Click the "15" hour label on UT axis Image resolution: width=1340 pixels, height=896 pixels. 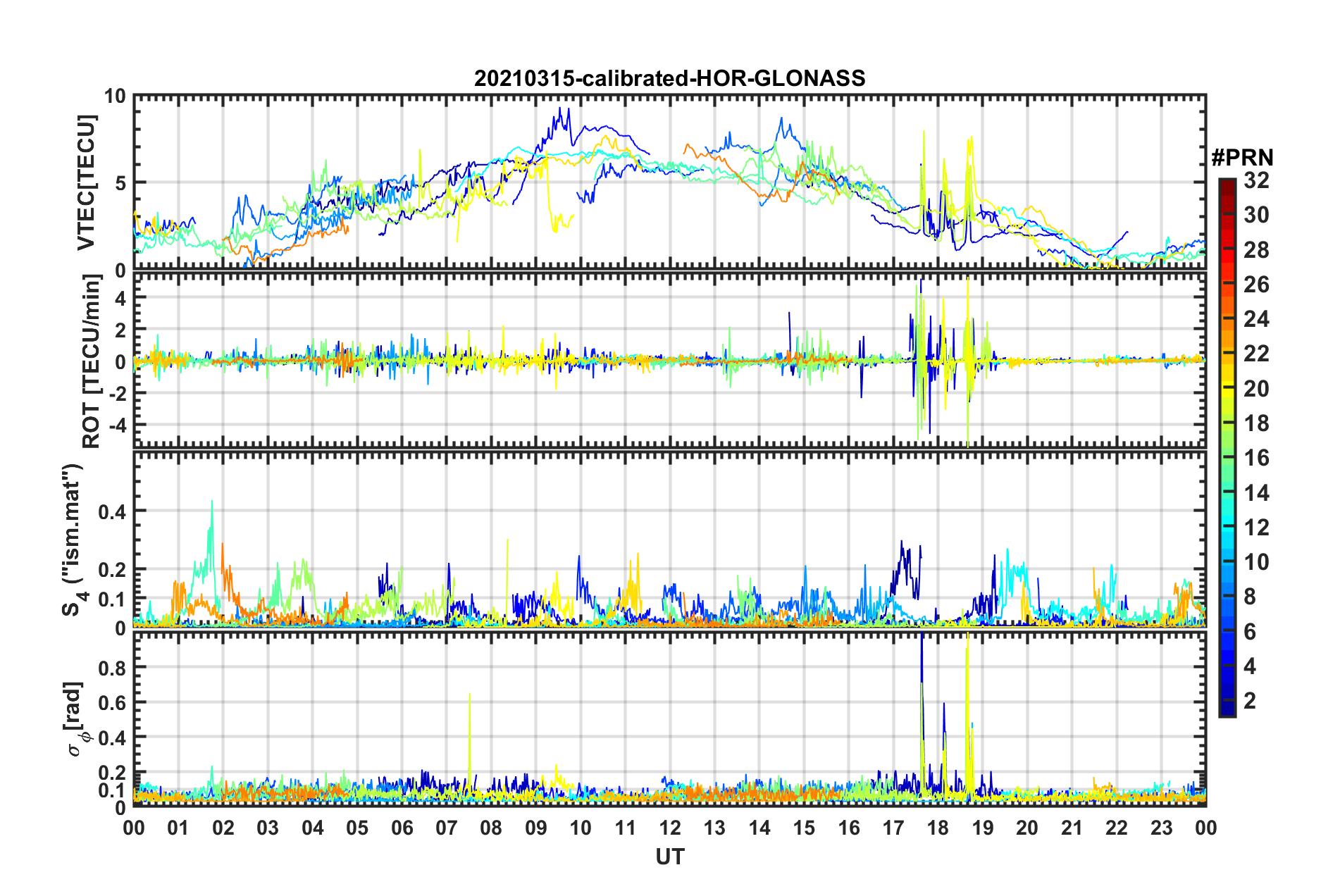(x=804, y=828)
